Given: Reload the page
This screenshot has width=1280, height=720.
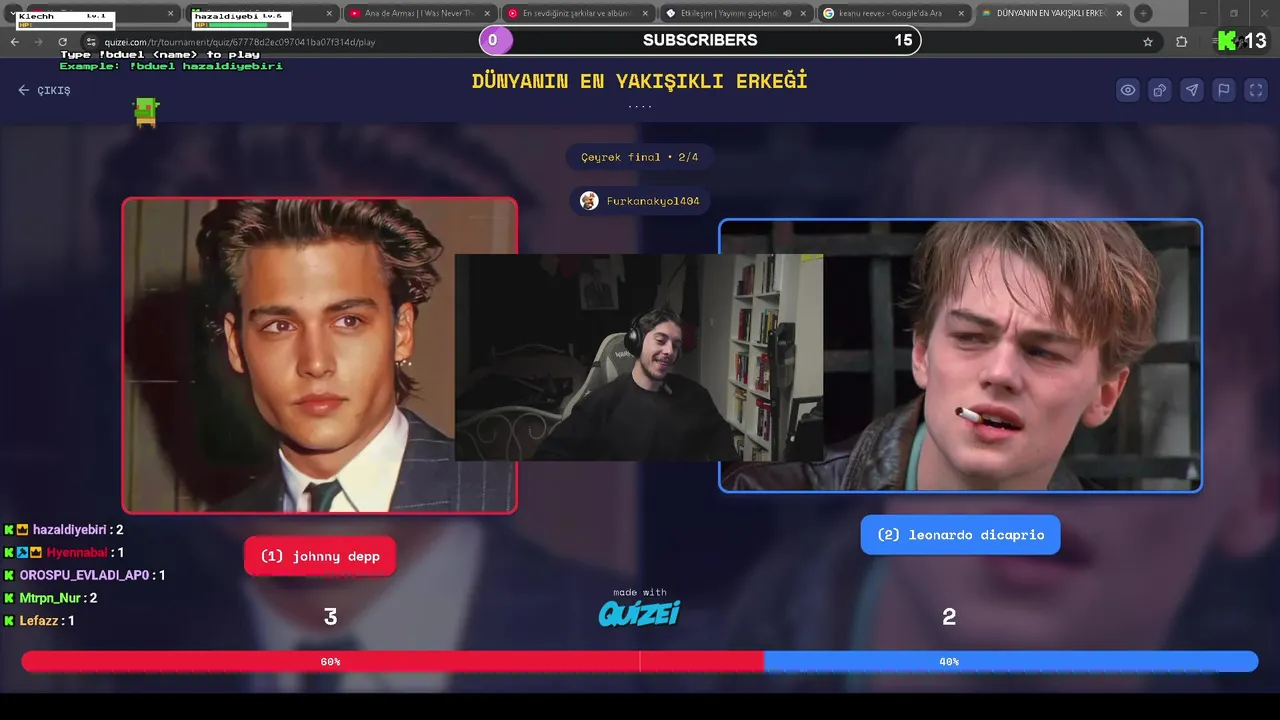Looking at the screenshot, I should [62, 42].
